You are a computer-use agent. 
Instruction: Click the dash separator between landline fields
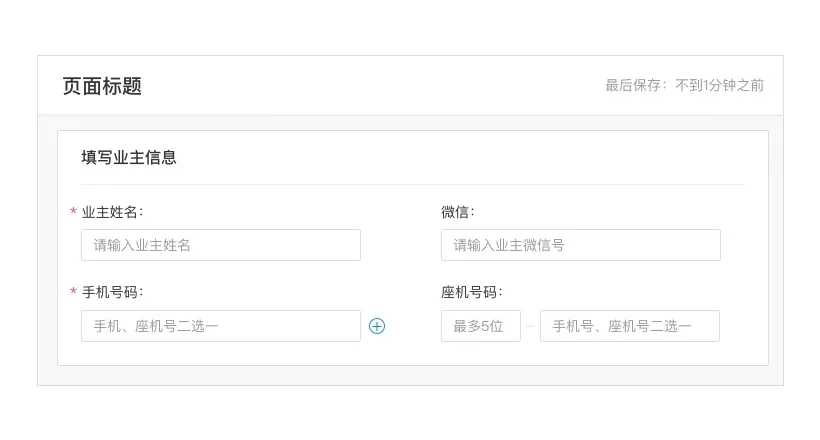530,326
